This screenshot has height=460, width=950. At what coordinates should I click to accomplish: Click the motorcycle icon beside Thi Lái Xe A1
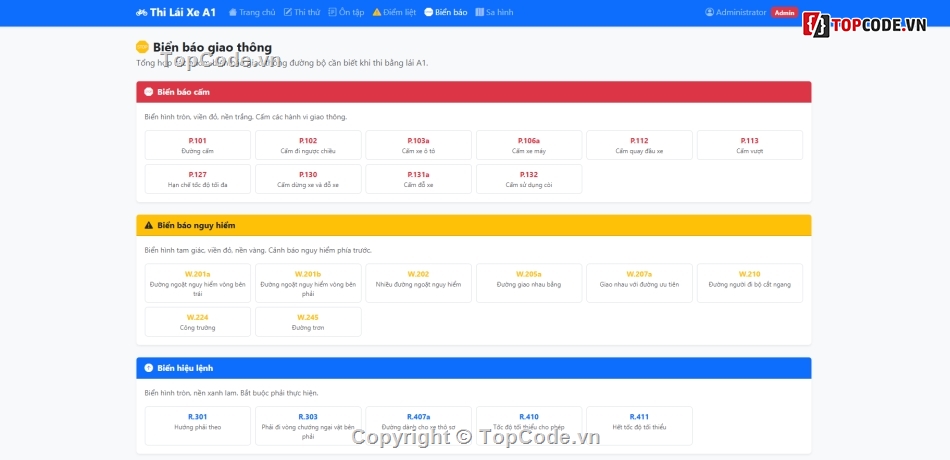click(x=142, y=12)
